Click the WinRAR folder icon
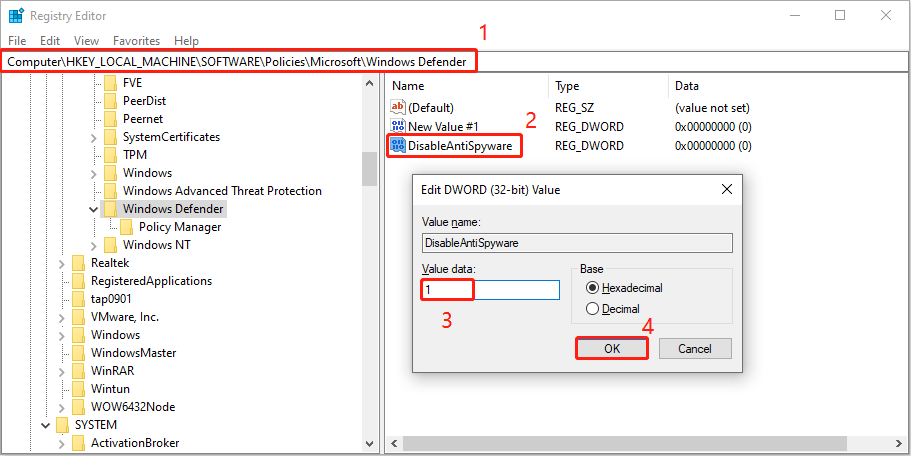Screen dimensions: 911x456 78,371
